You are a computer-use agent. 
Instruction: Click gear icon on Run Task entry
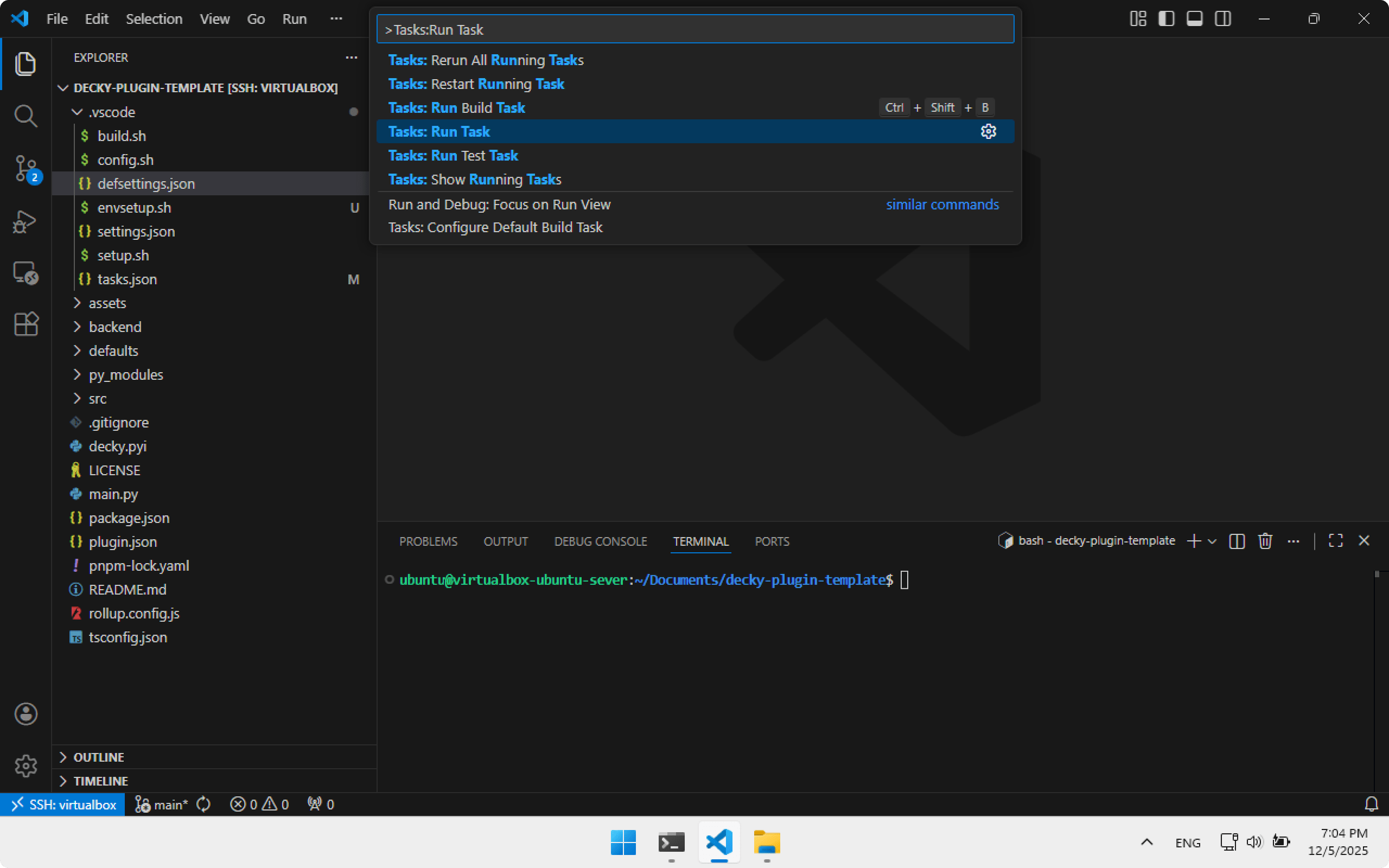point(988,131)
